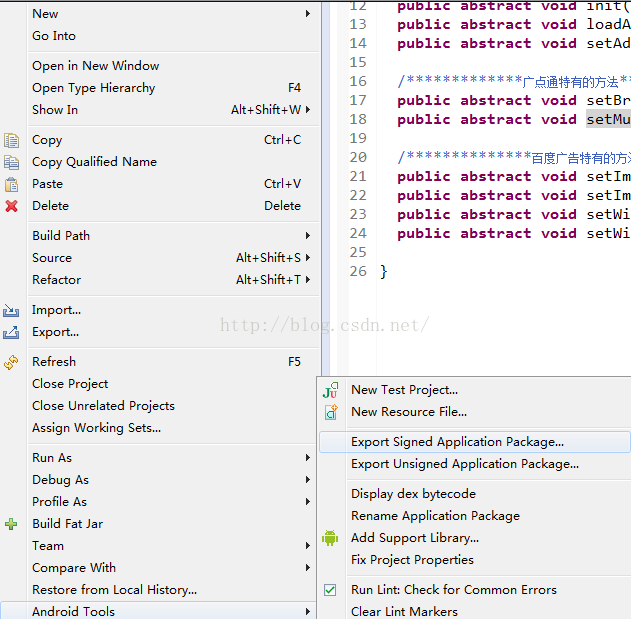
Task: Click the Refresh icon
Action: tap(12, 362)
